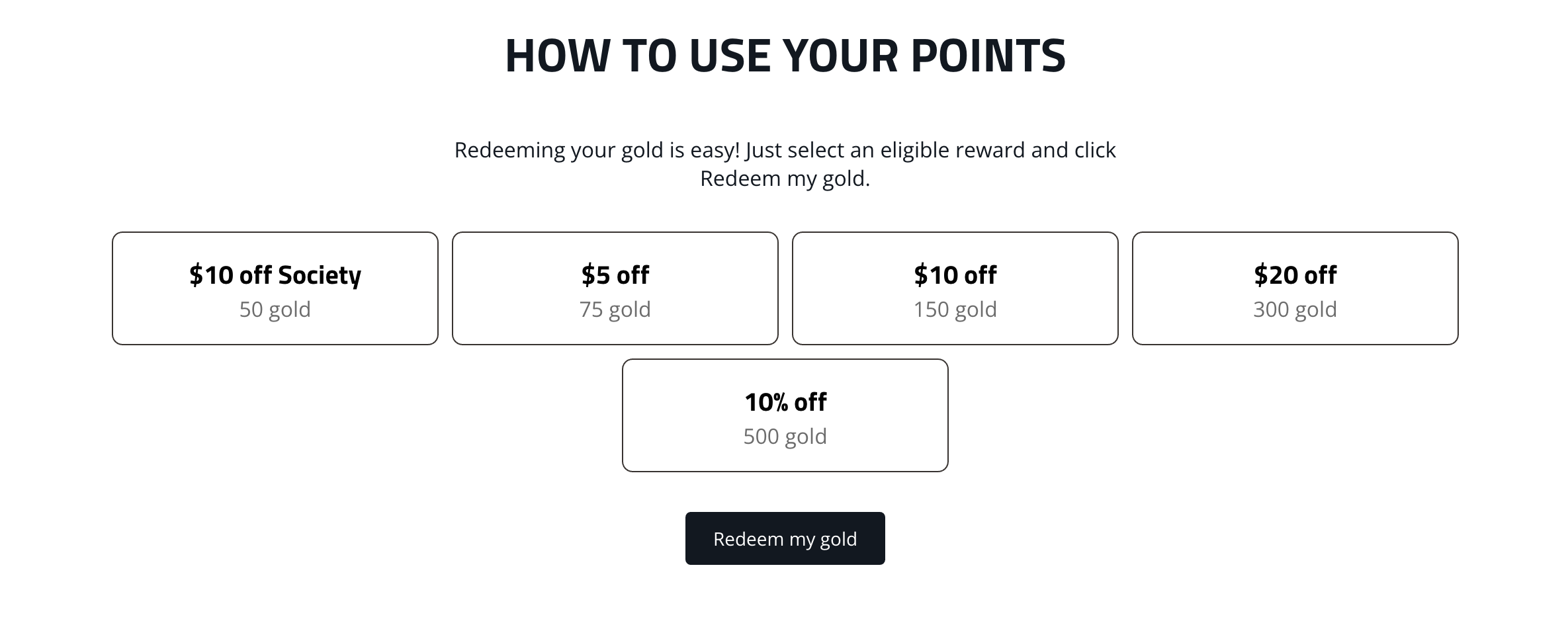Viewport: 1568px width, 631px height.
Task: Click the redeeming instructions paragraph
Action: (785, 163)
